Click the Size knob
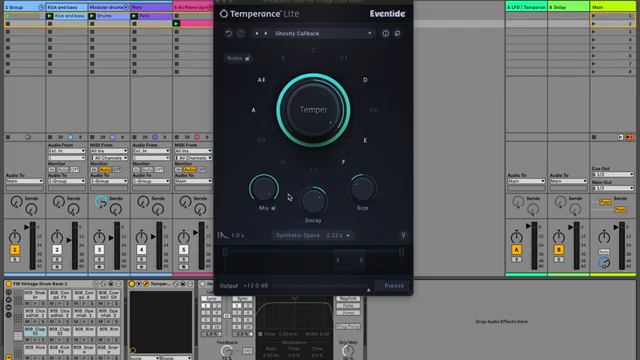 [362, 188]
